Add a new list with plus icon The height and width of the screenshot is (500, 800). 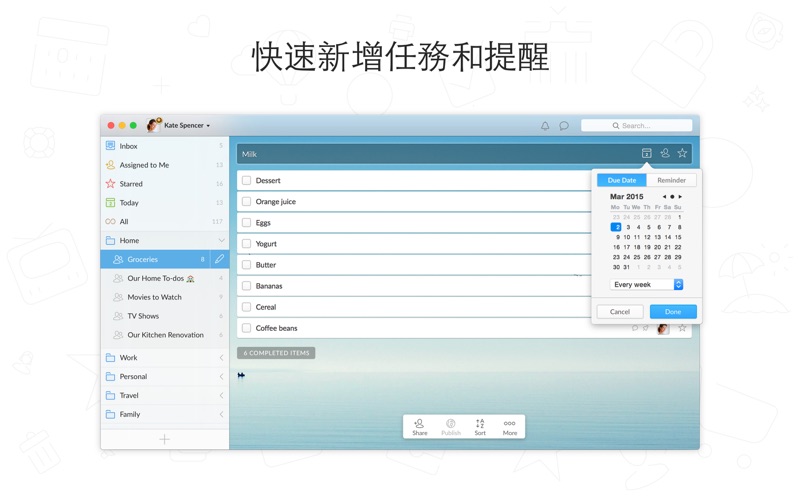tap(164, 439)
